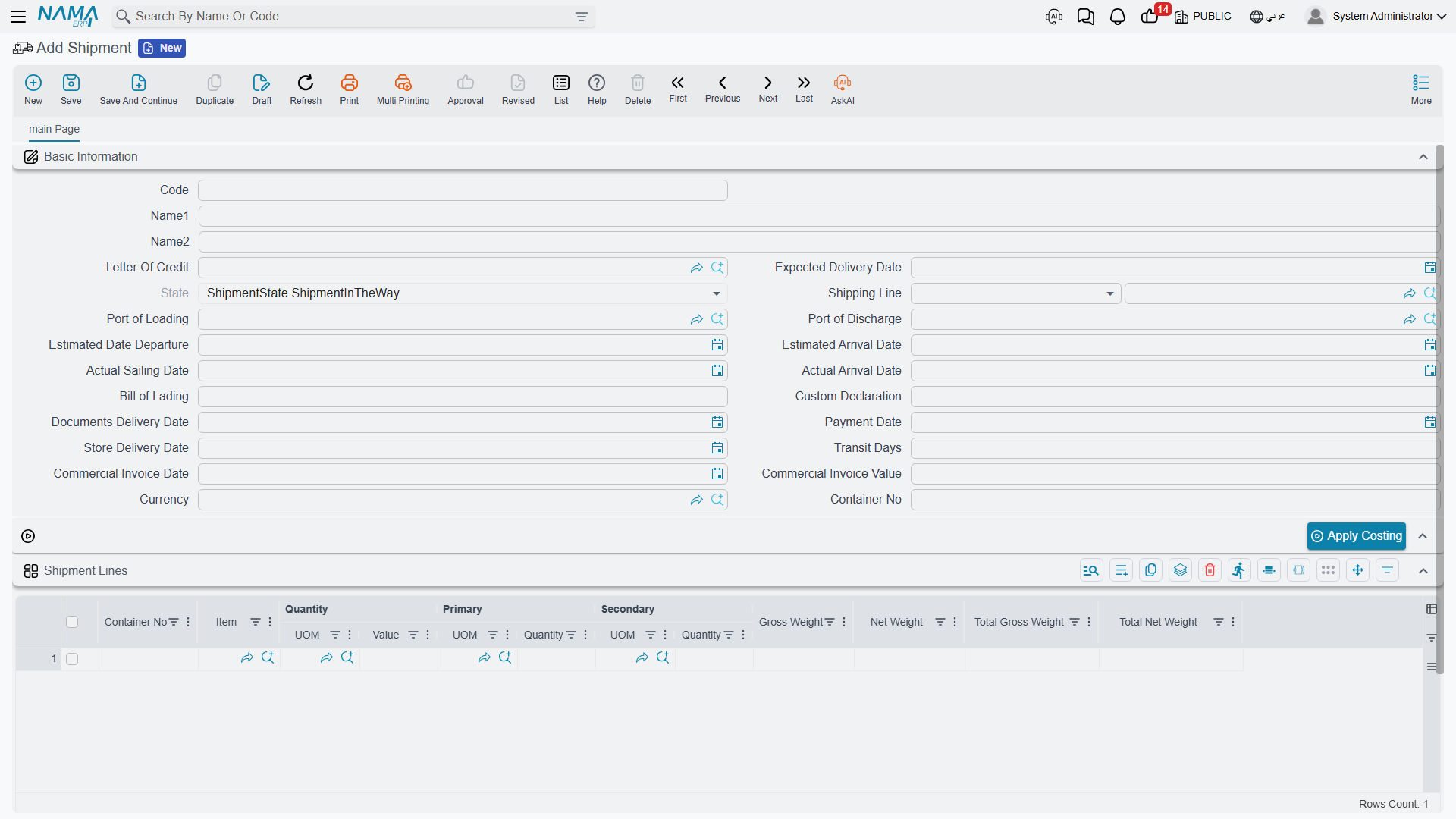Filter the Gross Weight column
This screenshot has height=819, width=1456.
(830, 622)
